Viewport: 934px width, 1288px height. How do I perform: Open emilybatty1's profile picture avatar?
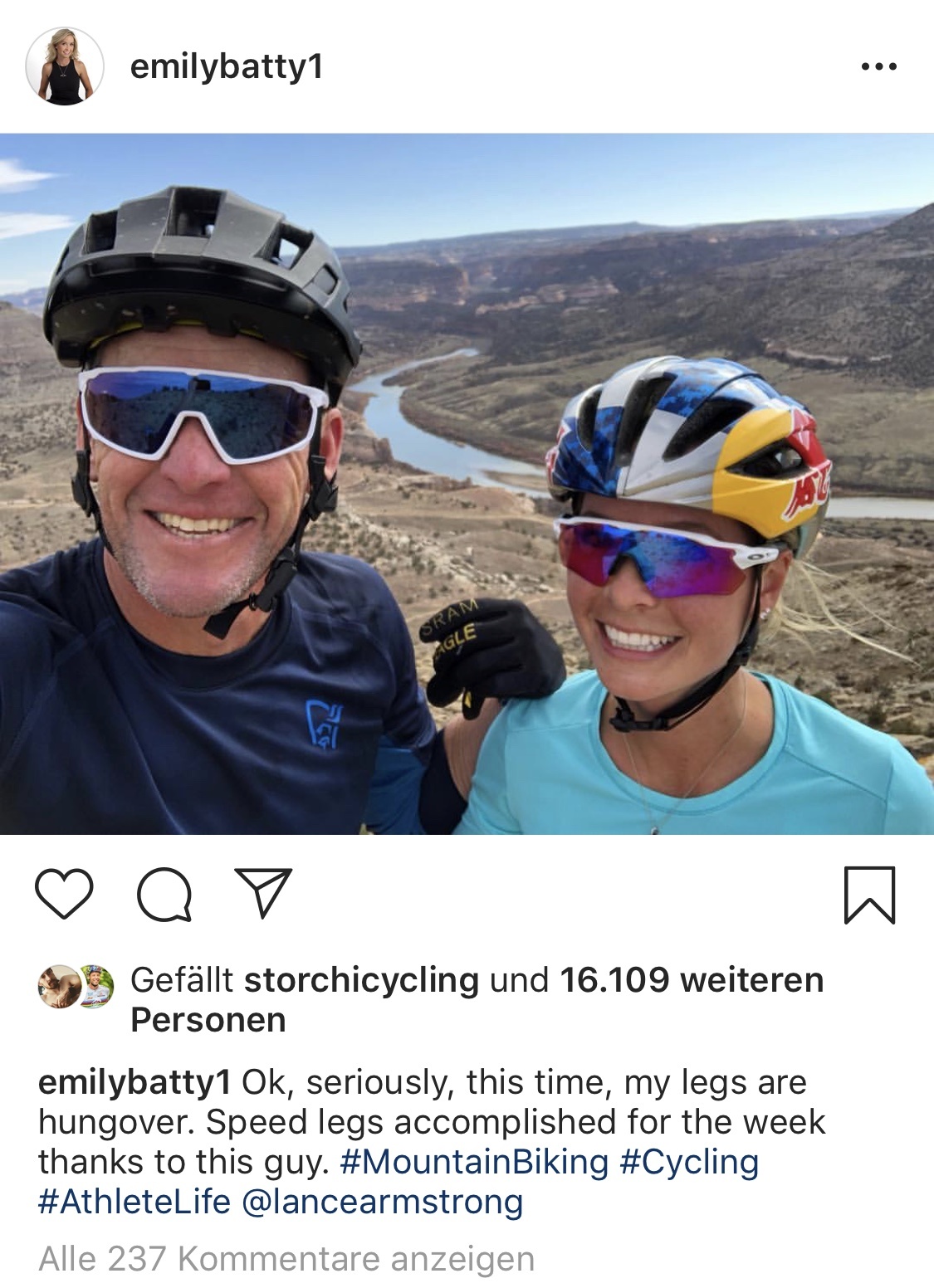click(x=65, y=66)
